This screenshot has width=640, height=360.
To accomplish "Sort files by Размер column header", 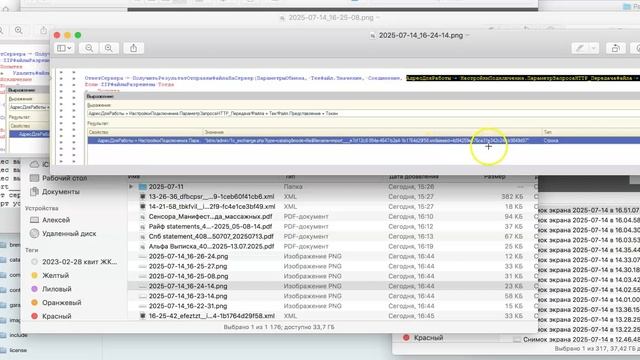I will (x=495, y=177).
